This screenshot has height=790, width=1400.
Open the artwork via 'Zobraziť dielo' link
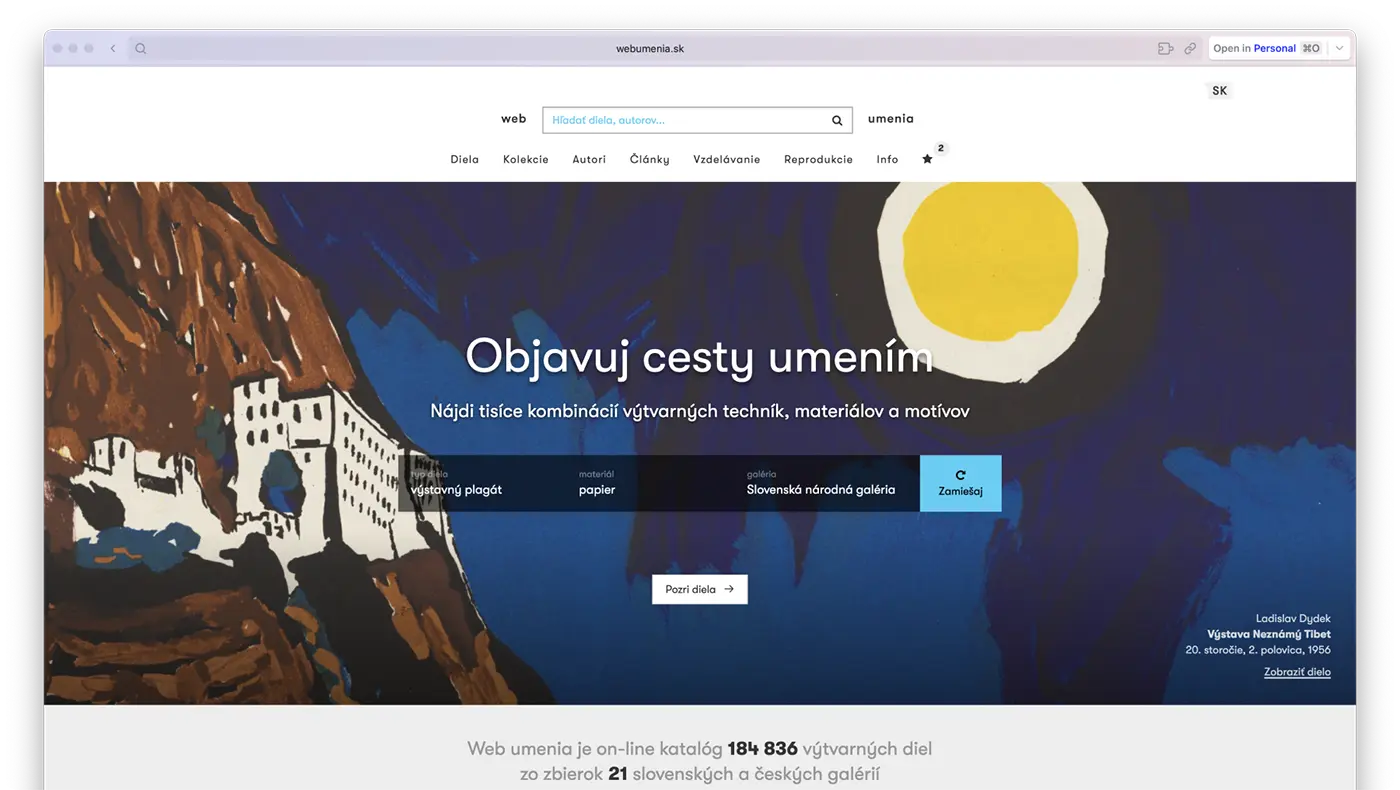coord(1295,671)
